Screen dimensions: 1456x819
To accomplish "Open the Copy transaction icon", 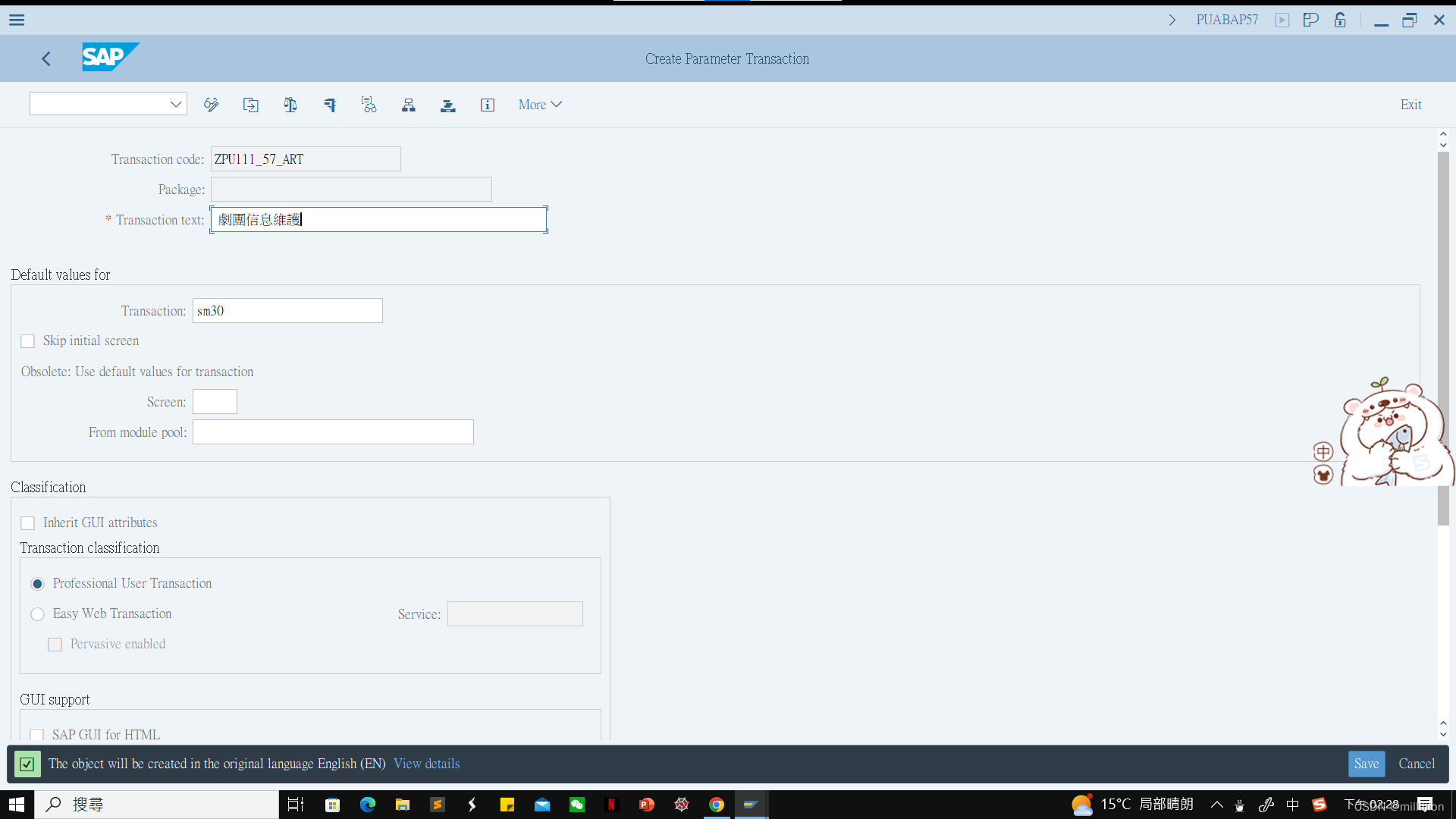I will pyautogui.click(x=251, y=105).
